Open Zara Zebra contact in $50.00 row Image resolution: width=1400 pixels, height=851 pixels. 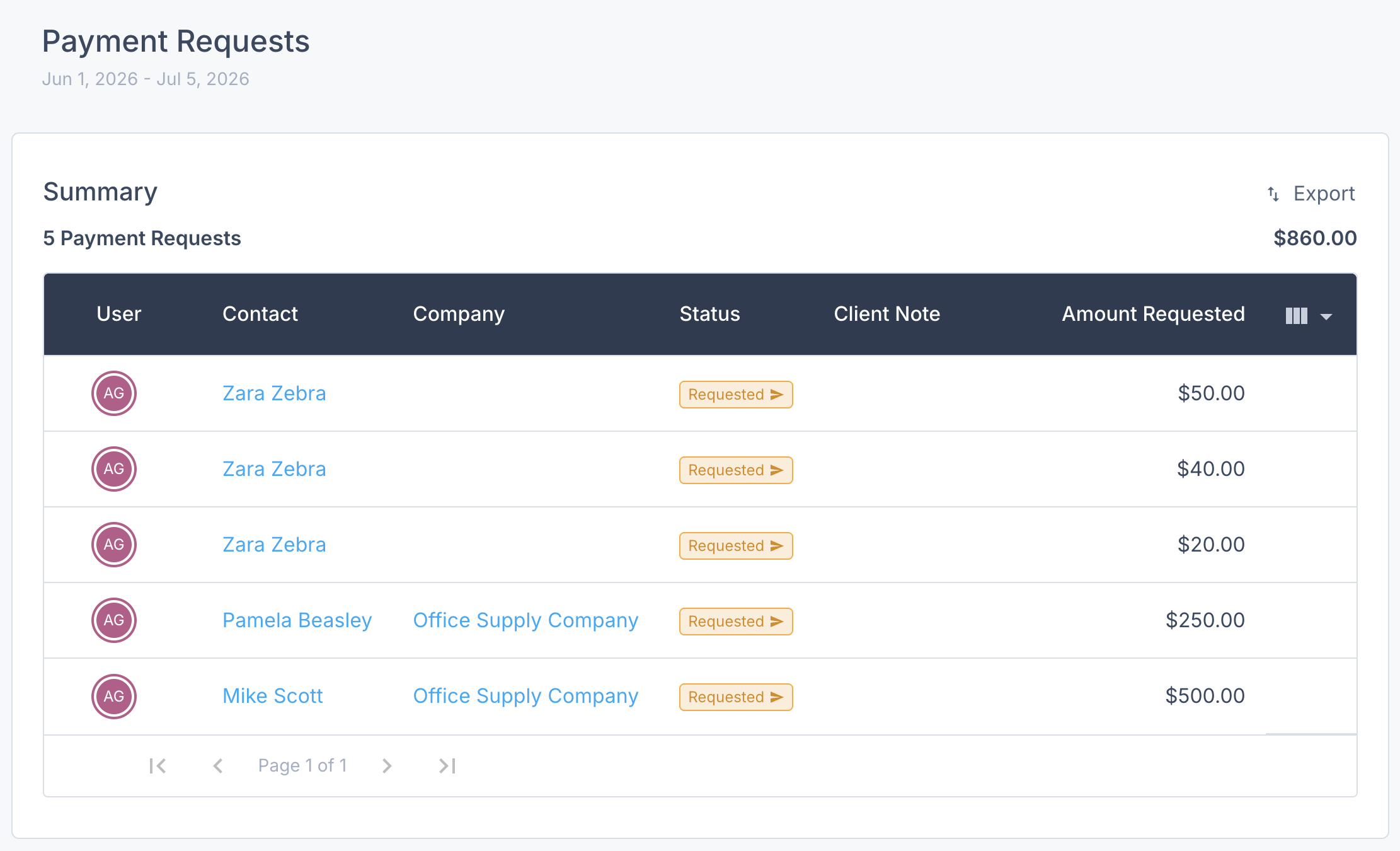(274, 393)
